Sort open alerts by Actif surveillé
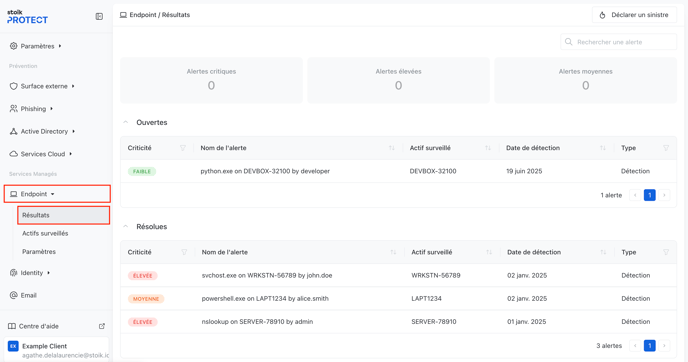Image resolution: width=688 pixels, height=362 pixels. click(x=488, y=148)
